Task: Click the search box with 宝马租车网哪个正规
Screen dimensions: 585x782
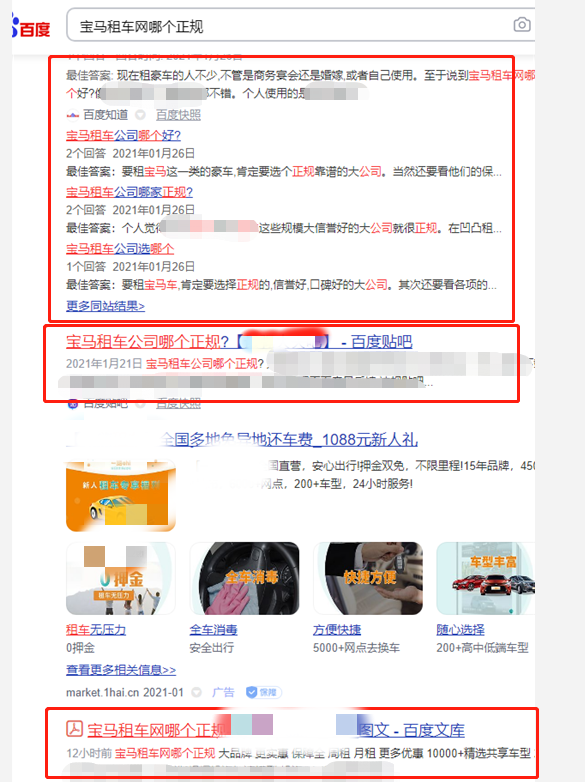Action: coord(301,25)
